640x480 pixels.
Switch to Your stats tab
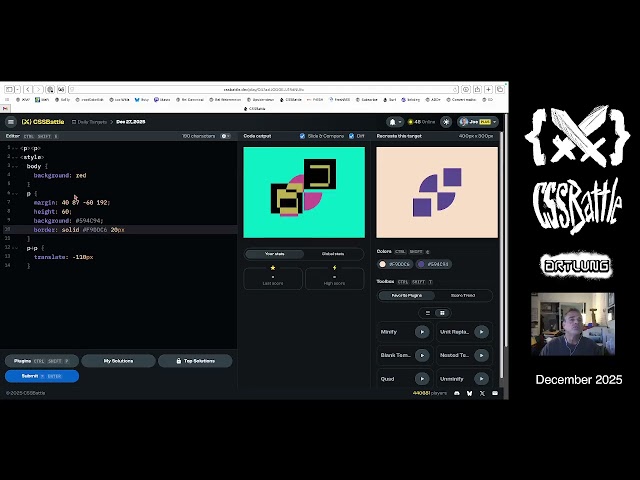[x=274, y=254]
